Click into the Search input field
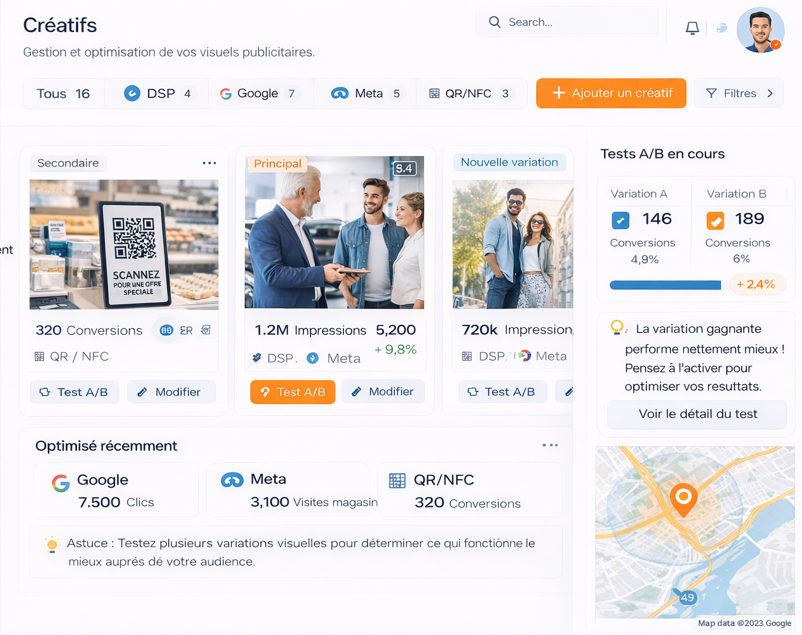The image size is (802, 635). [x=570, y=22]
